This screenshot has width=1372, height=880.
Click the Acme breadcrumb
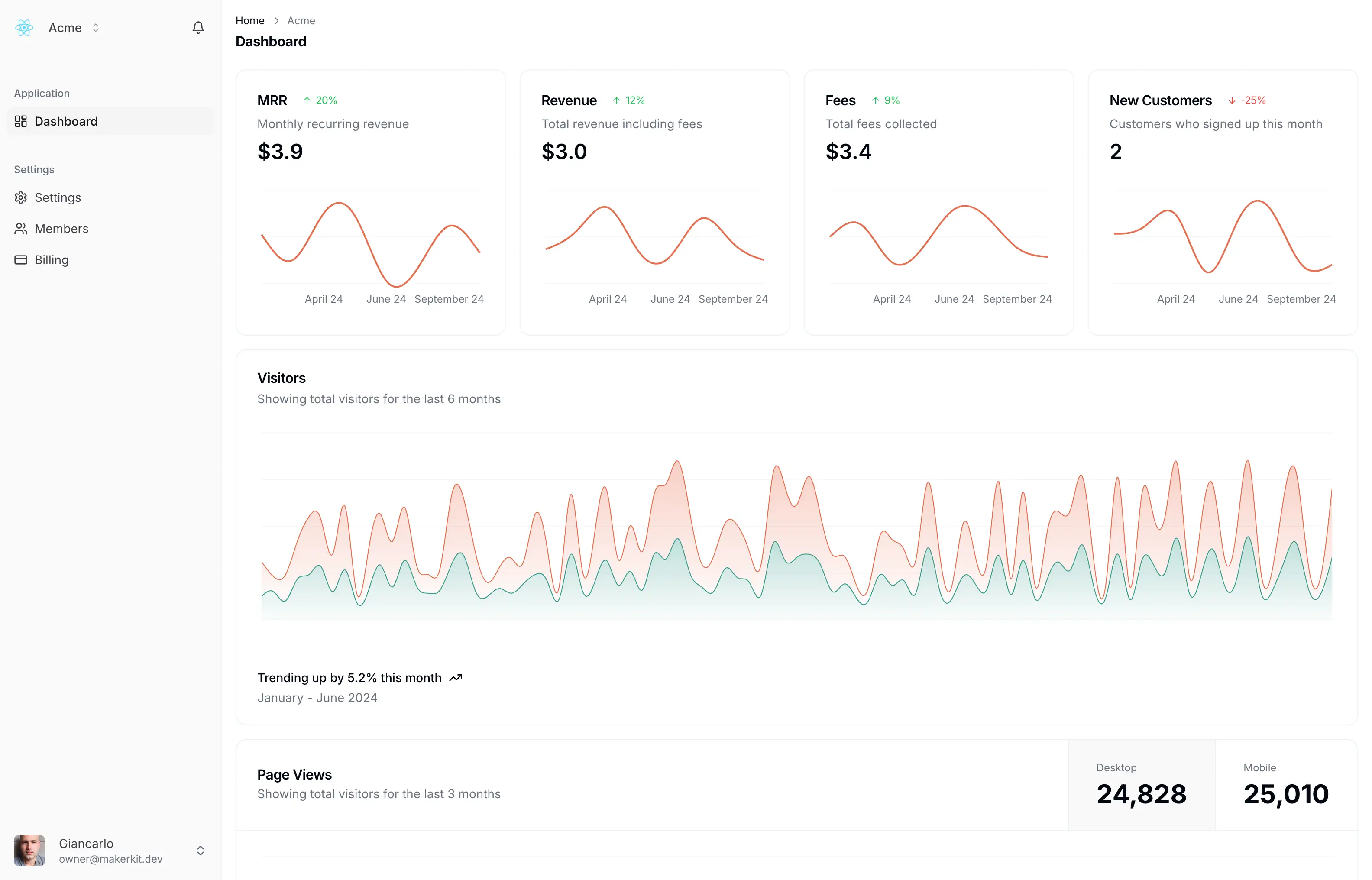(x=301, y=21)
